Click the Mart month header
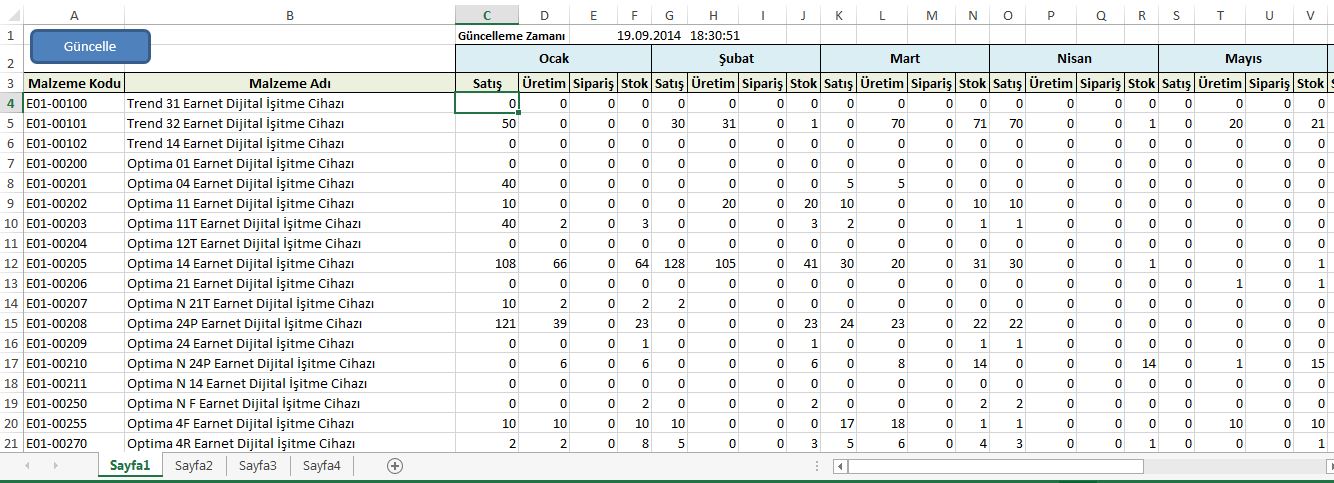The height and width of the screenshot is (483, 1334). [x=905, y=58]
